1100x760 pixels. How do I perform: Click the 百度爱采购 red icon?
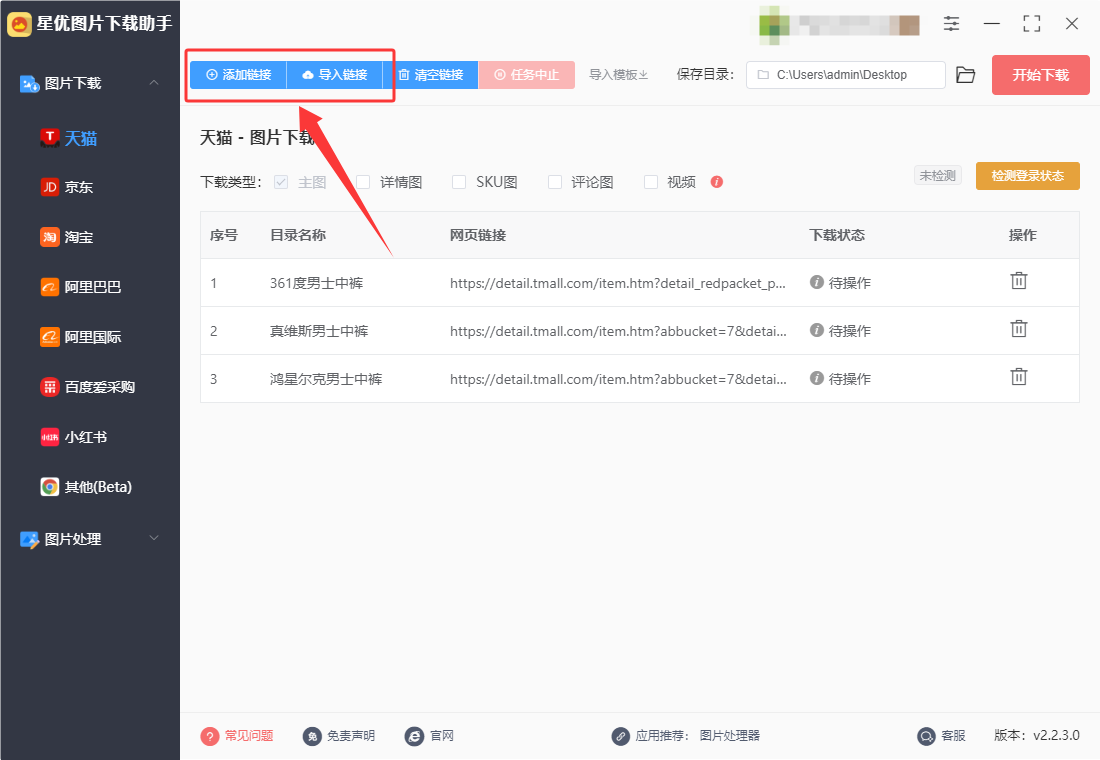click(x=49, y=387)
